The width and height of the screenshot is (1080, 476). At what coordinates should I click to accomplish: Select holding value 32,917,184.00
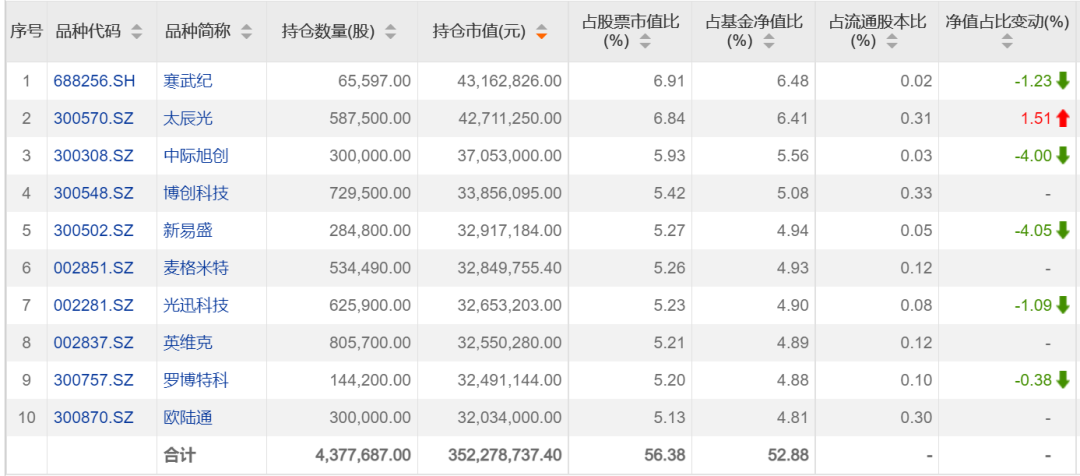509,231
